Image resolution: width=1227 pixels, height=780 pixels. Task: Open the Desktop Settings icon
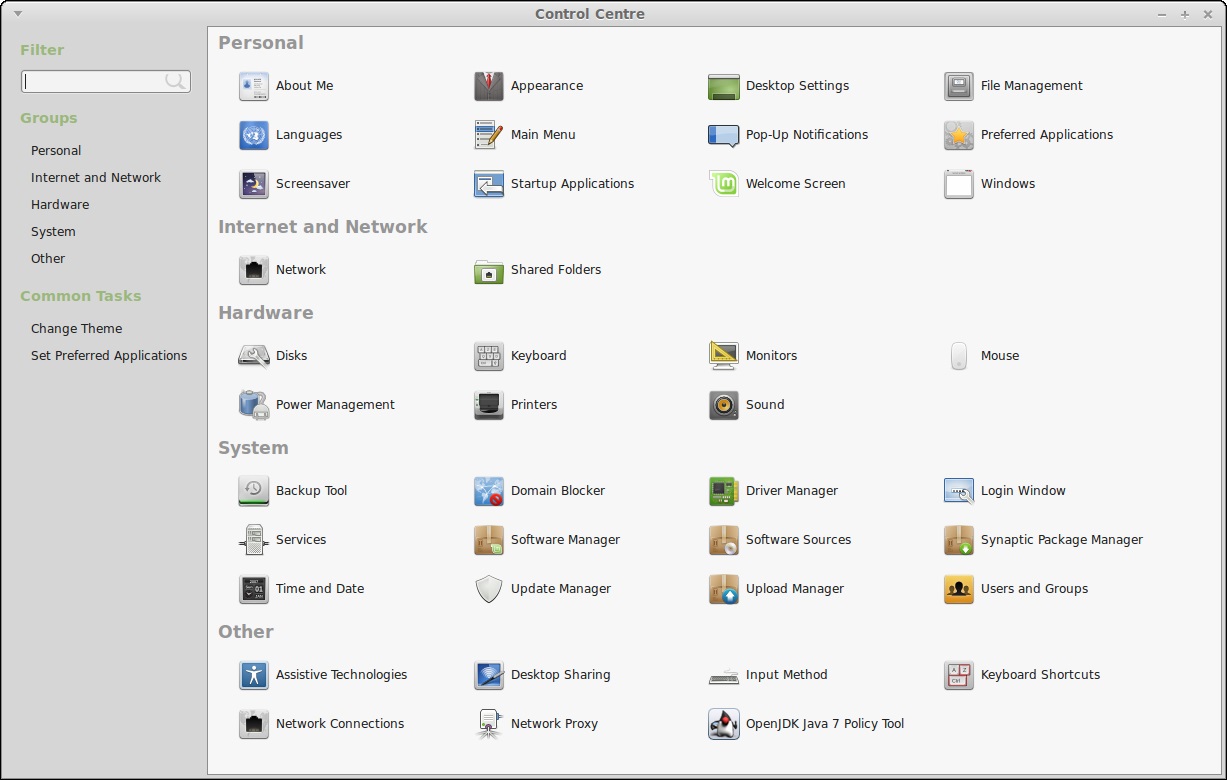pos(724,86)
